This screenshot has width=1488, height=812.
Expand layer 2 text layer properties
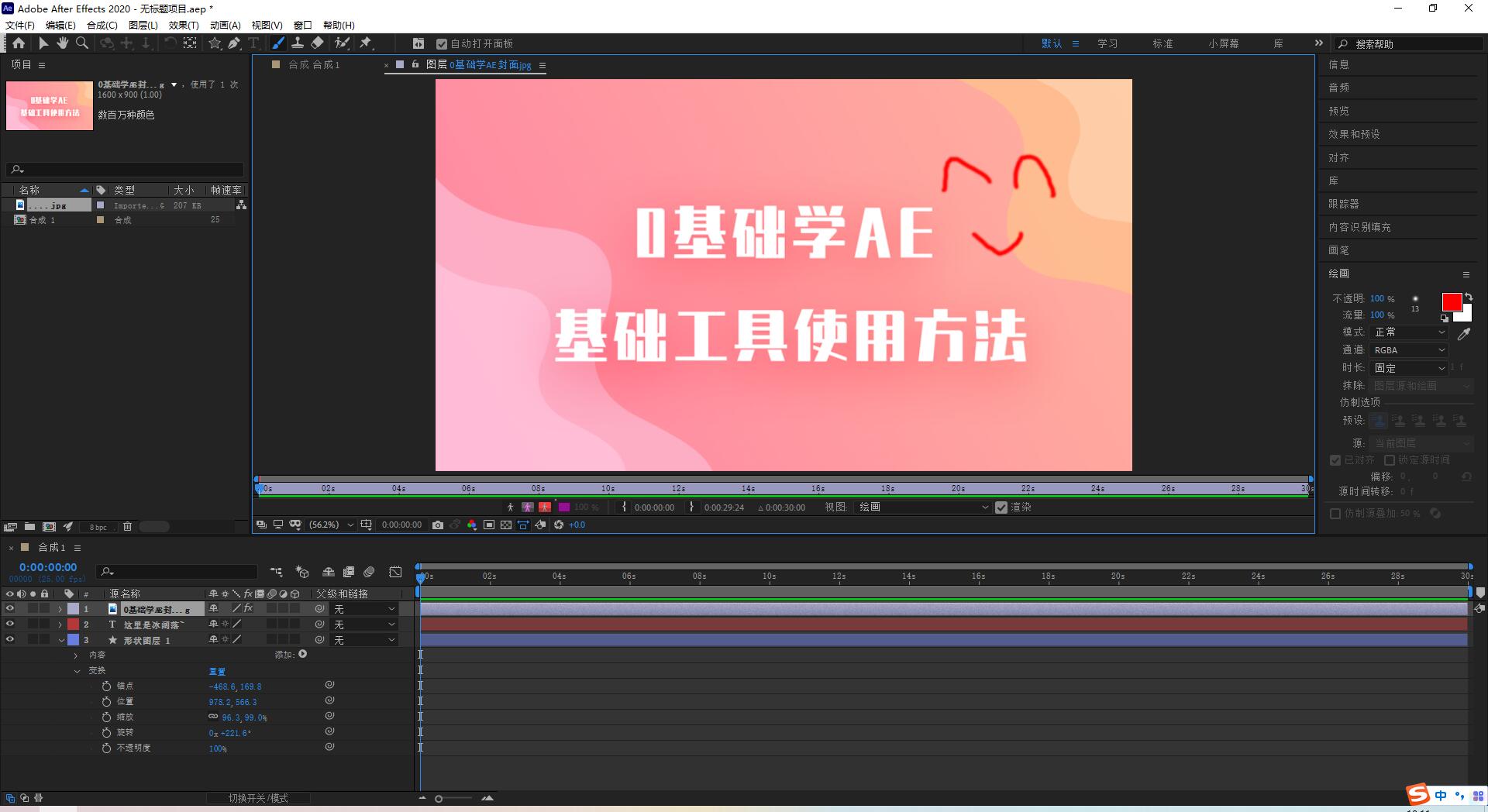60,624
